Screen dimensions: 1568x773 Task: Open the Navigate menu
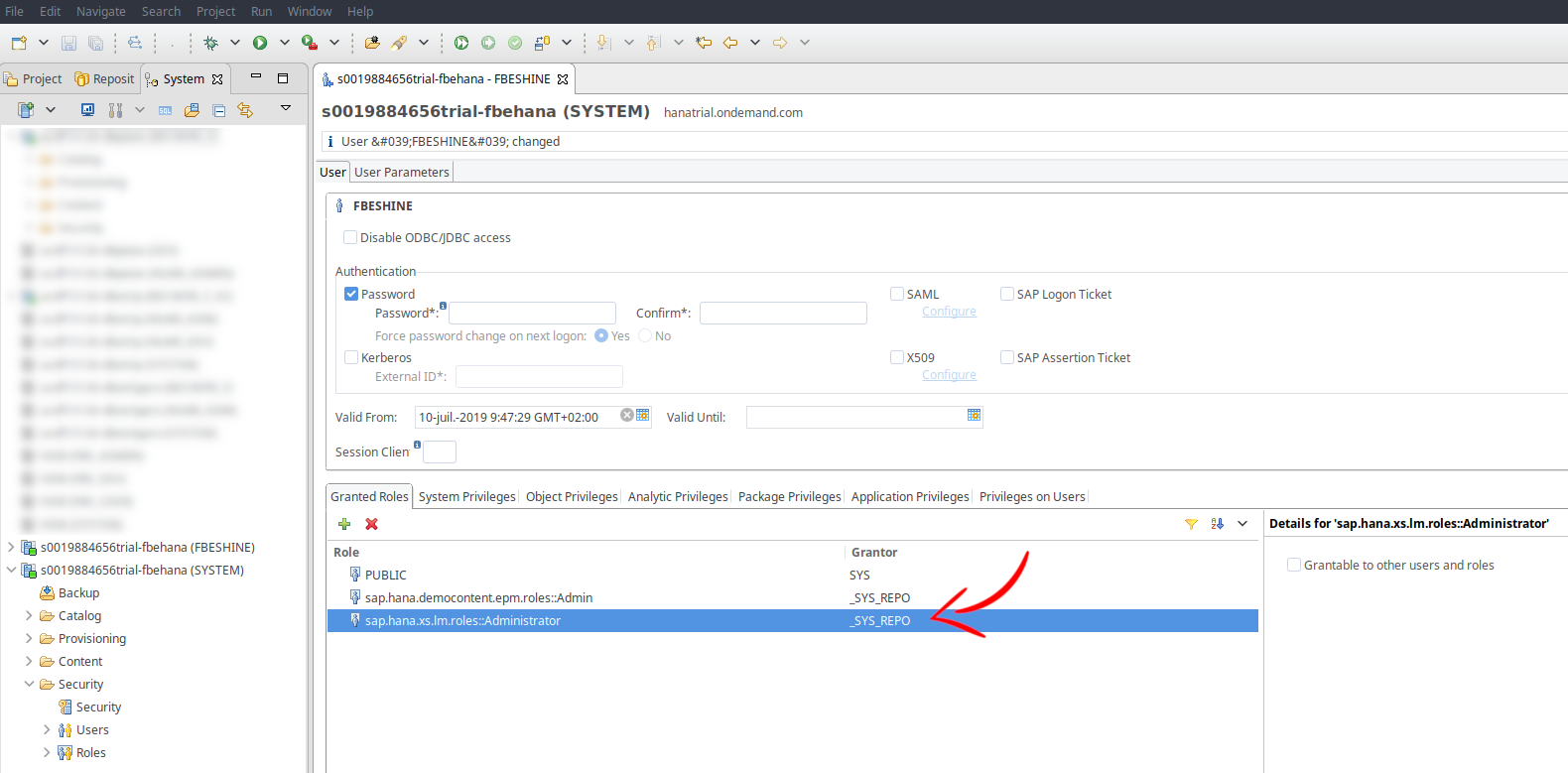coord(101,12)
